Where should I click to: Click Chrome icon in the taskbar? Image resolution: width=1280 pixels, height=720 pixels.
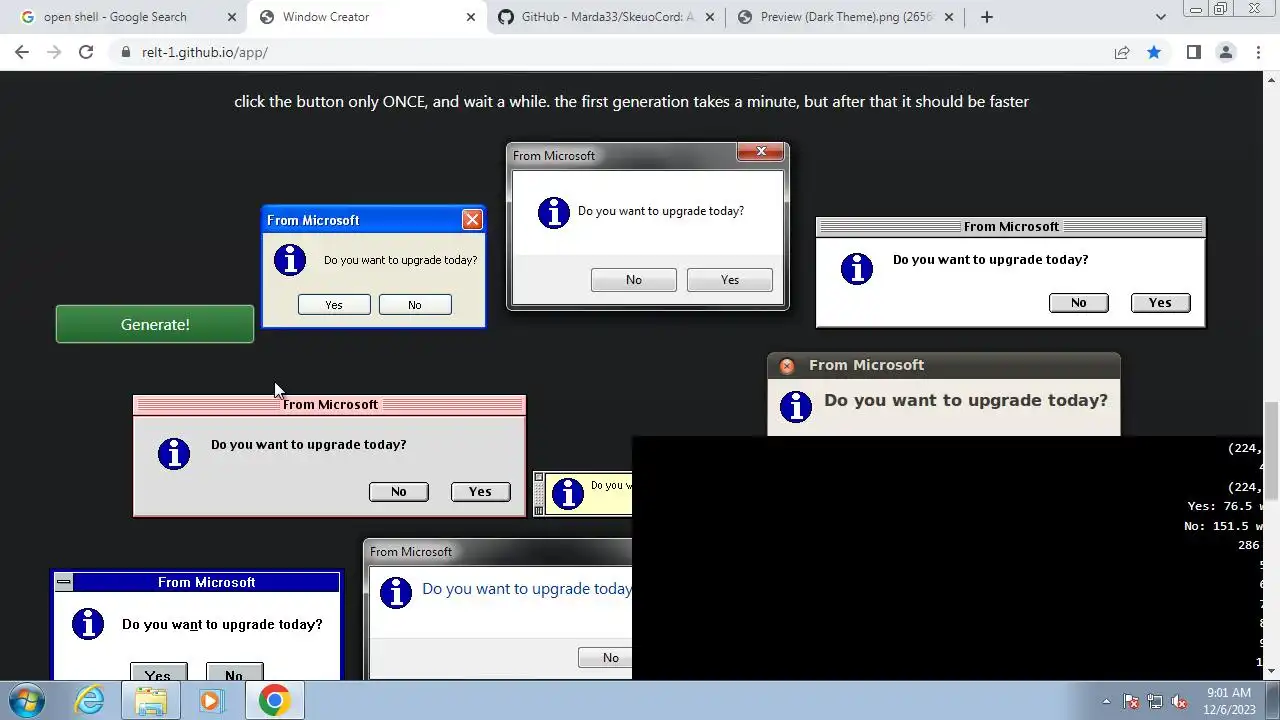coord(275,700)
